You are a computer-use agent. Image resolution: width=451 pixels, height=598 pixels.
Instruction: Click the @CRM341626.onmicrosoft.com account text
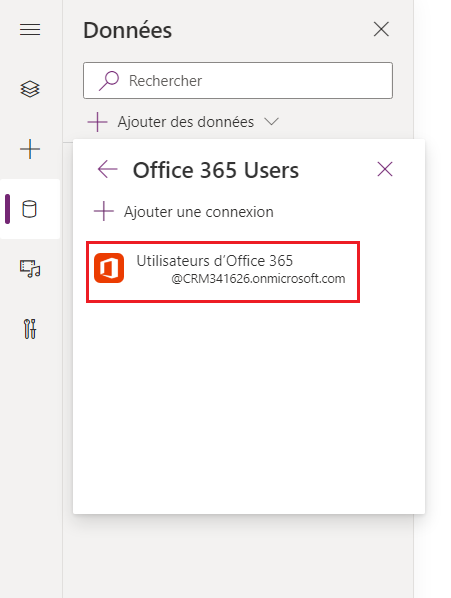[x=258, y=279]
